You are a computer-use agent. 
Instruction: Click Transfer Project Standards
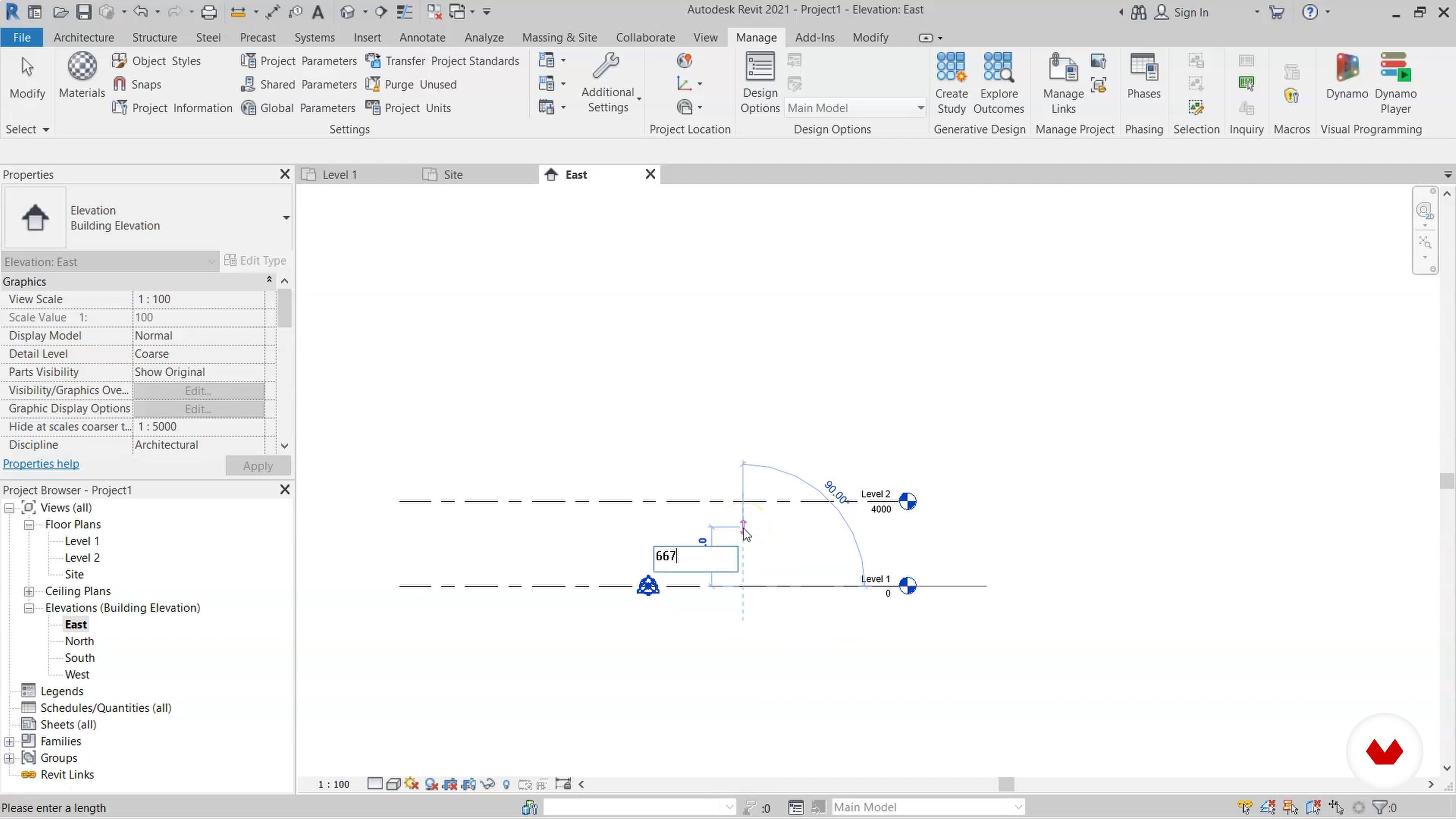[x=442, y=61]
